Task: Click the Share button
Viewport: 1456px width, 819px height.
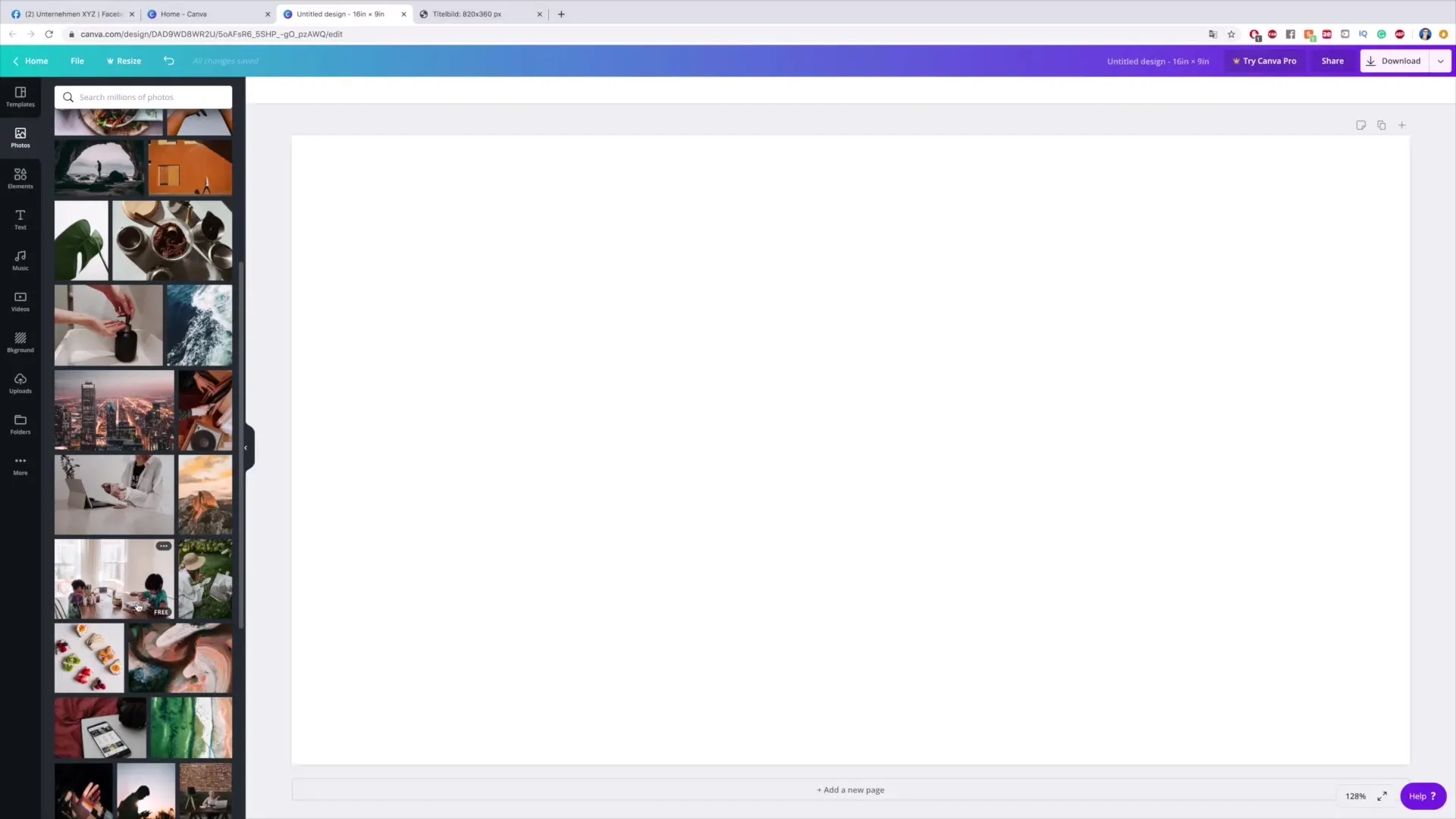Action: 1333,61
